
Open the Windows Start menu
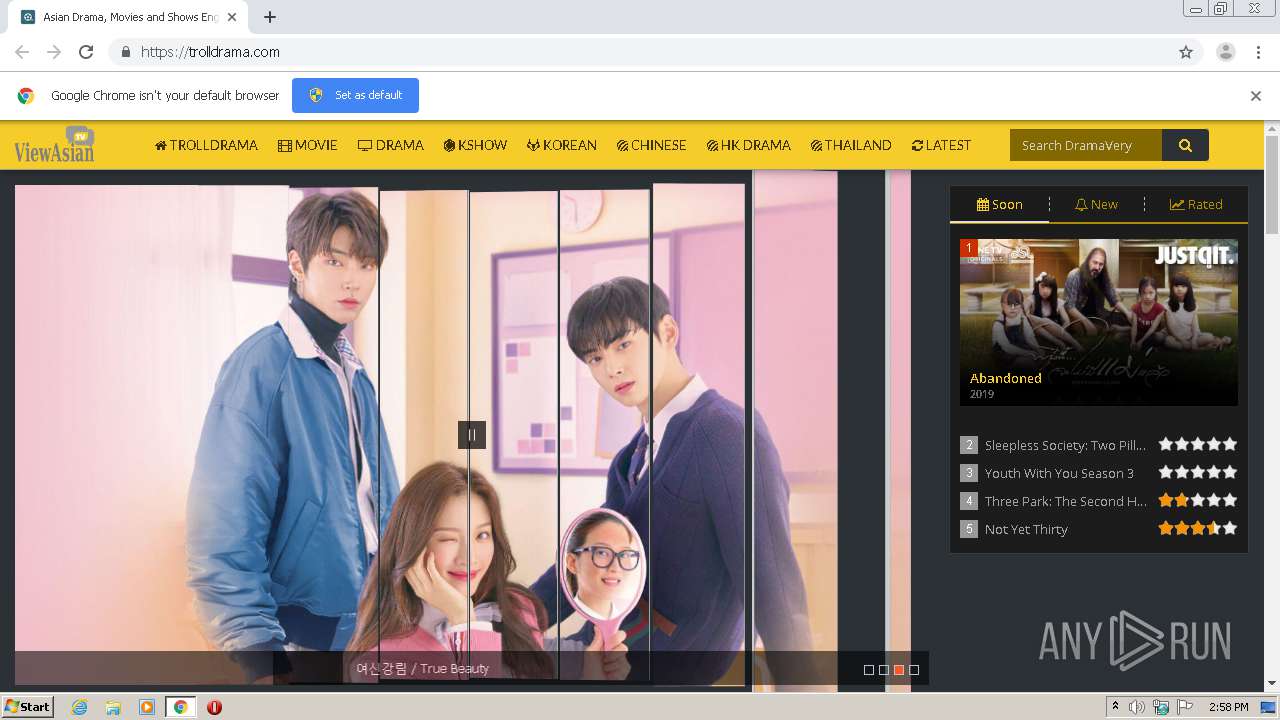point(28,707)
